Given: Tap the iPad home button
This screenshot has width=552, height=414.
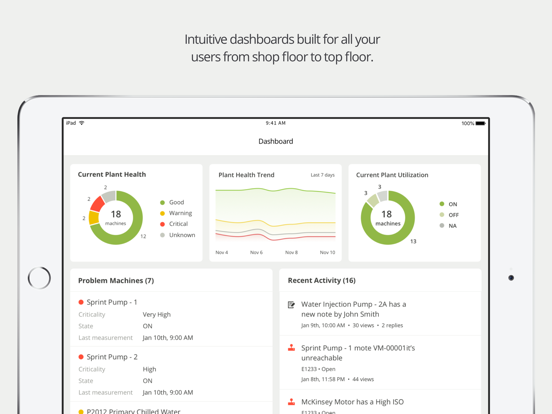Looking at the screenshot, I should [x=39, y=278].
